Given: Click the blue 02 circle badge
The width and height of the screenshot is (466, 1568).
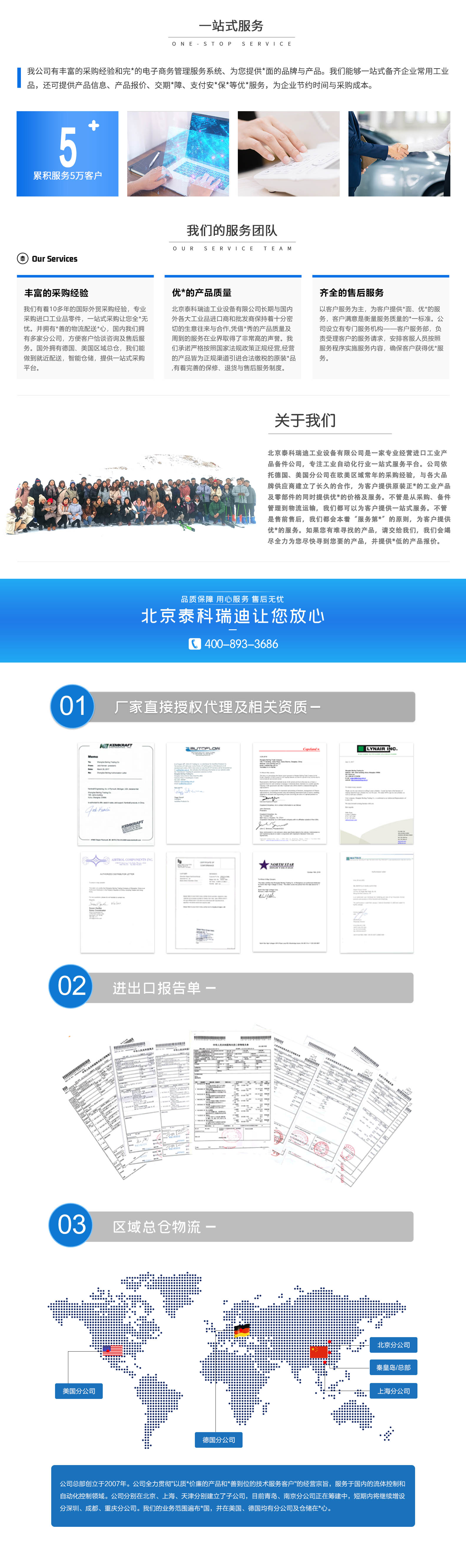Looking at the screenshot, I should click(71, 987).
